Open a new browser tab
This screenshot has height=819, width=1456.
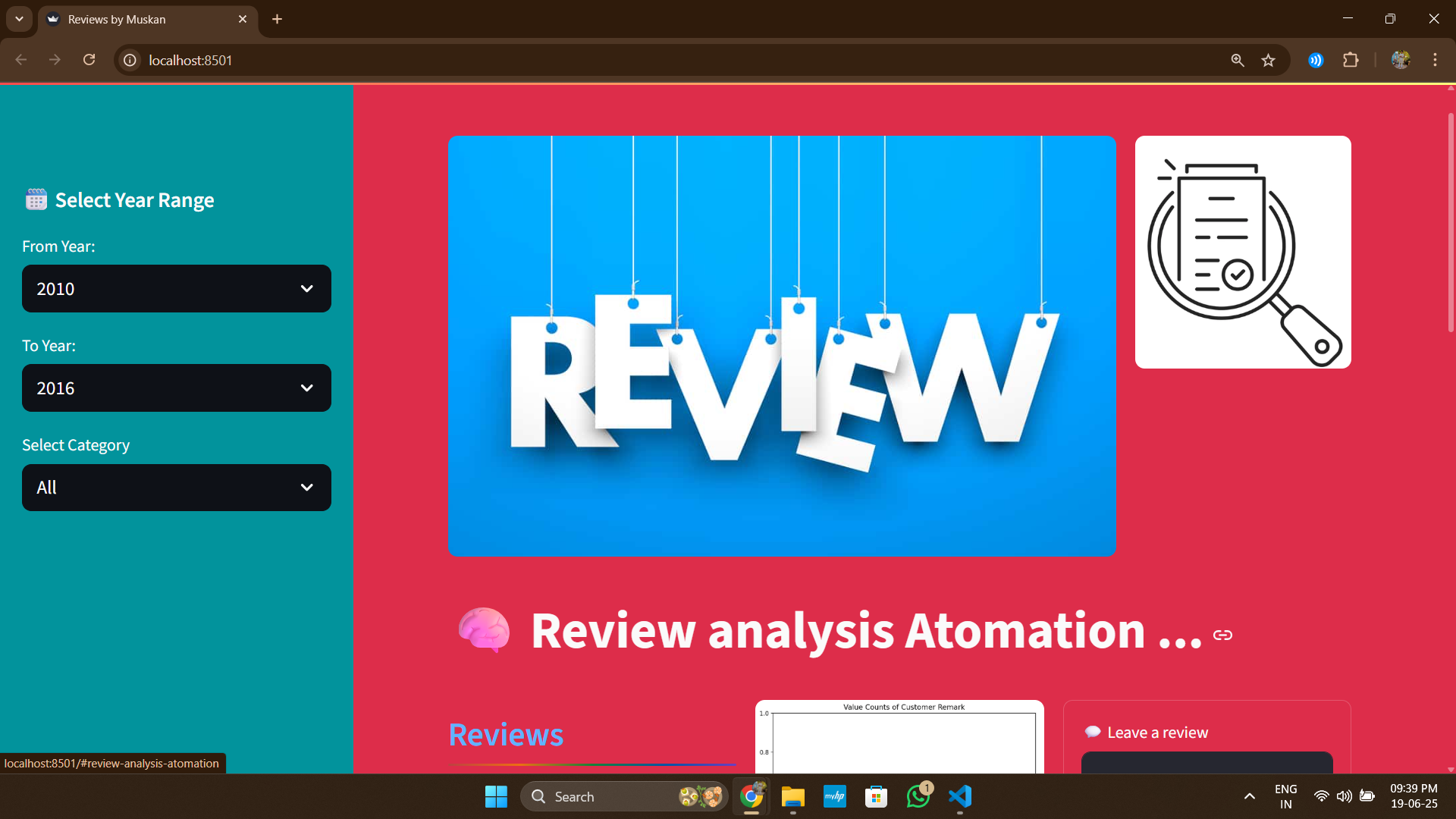coord(278,19)
